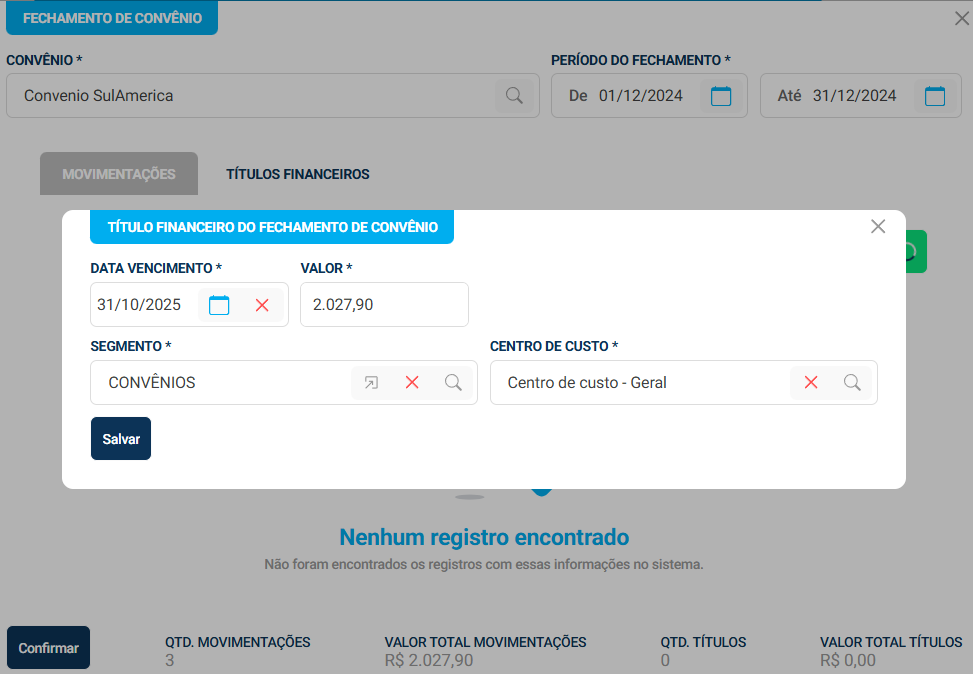Search Convênio using magnifier icon

[514, 96]
